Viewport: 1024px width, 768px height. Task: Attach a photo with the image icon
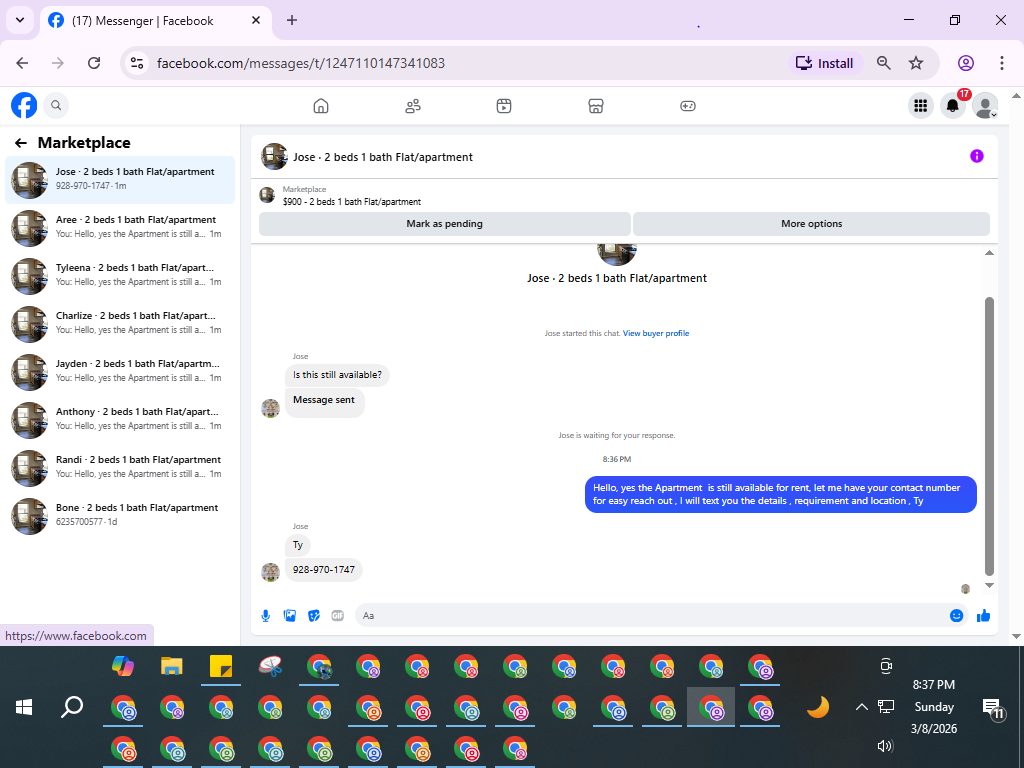click(x=290, y=615)
